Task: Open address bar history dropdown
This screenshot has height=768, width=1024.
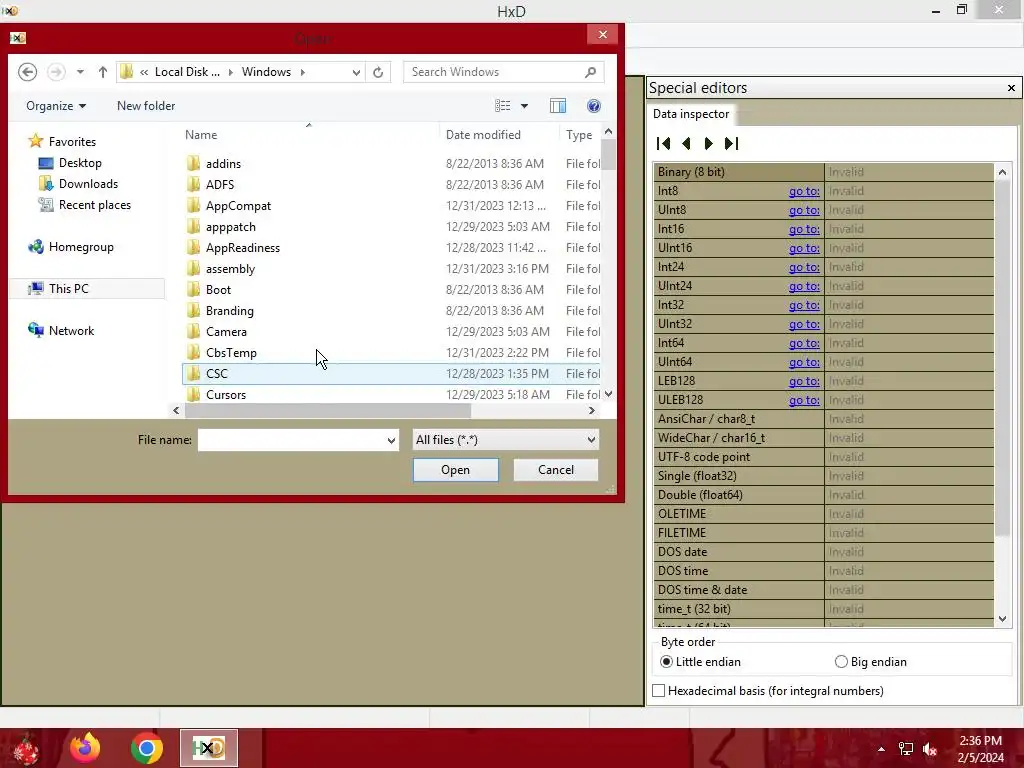Action: point(356,72)
